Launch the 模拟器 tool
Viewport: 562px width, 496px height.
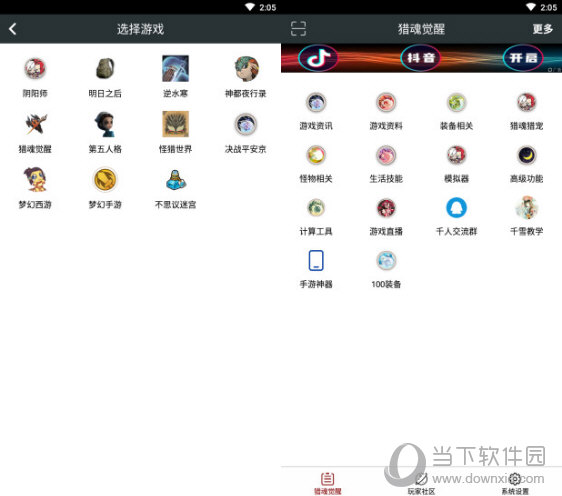click(456, 155)
